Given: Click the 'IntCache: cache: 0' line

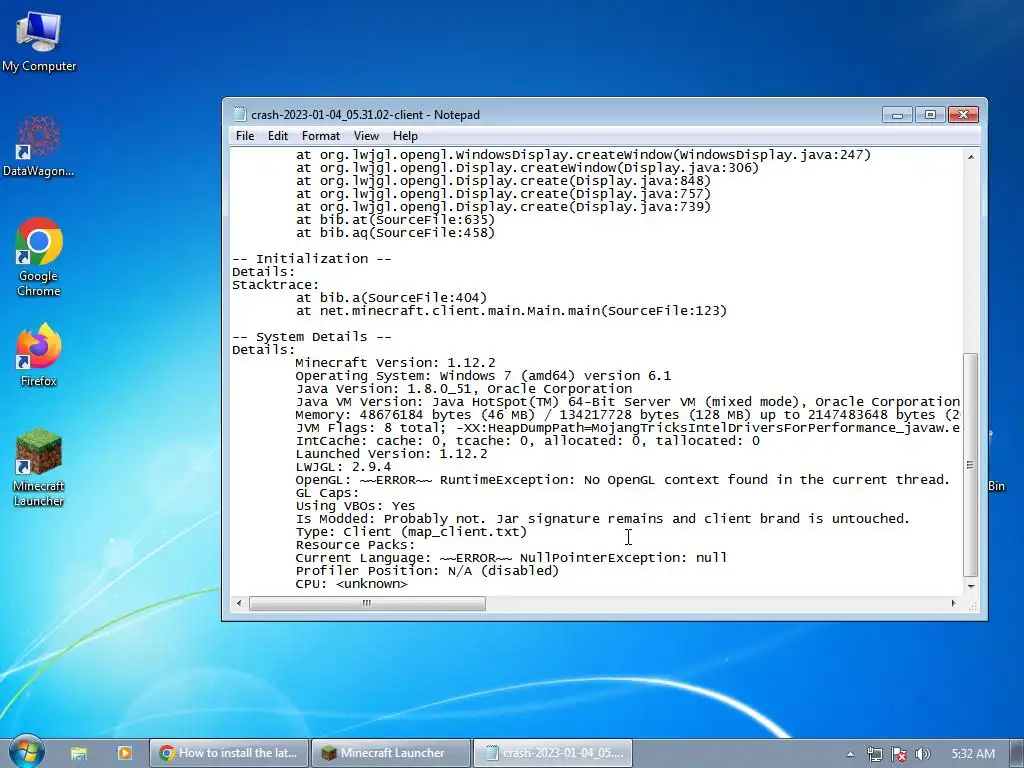Looking at the screenshot, I should (x=528, y=441).
